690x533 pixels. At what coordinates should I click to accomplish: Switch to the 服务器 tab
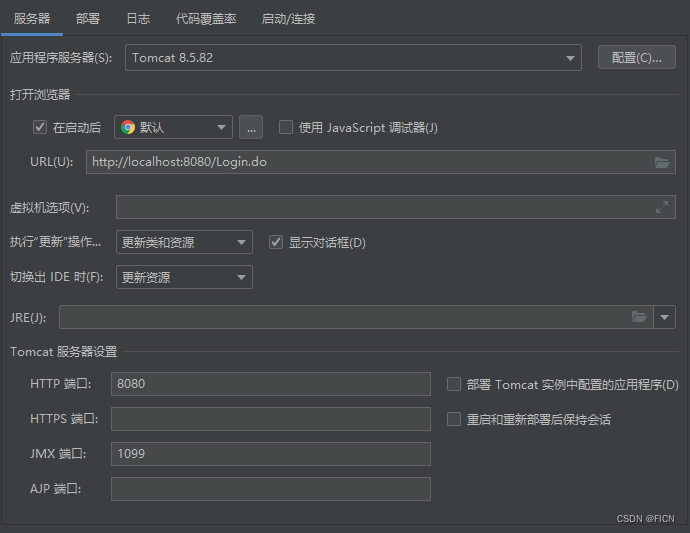pyautogui.click(x=32, y=18)
